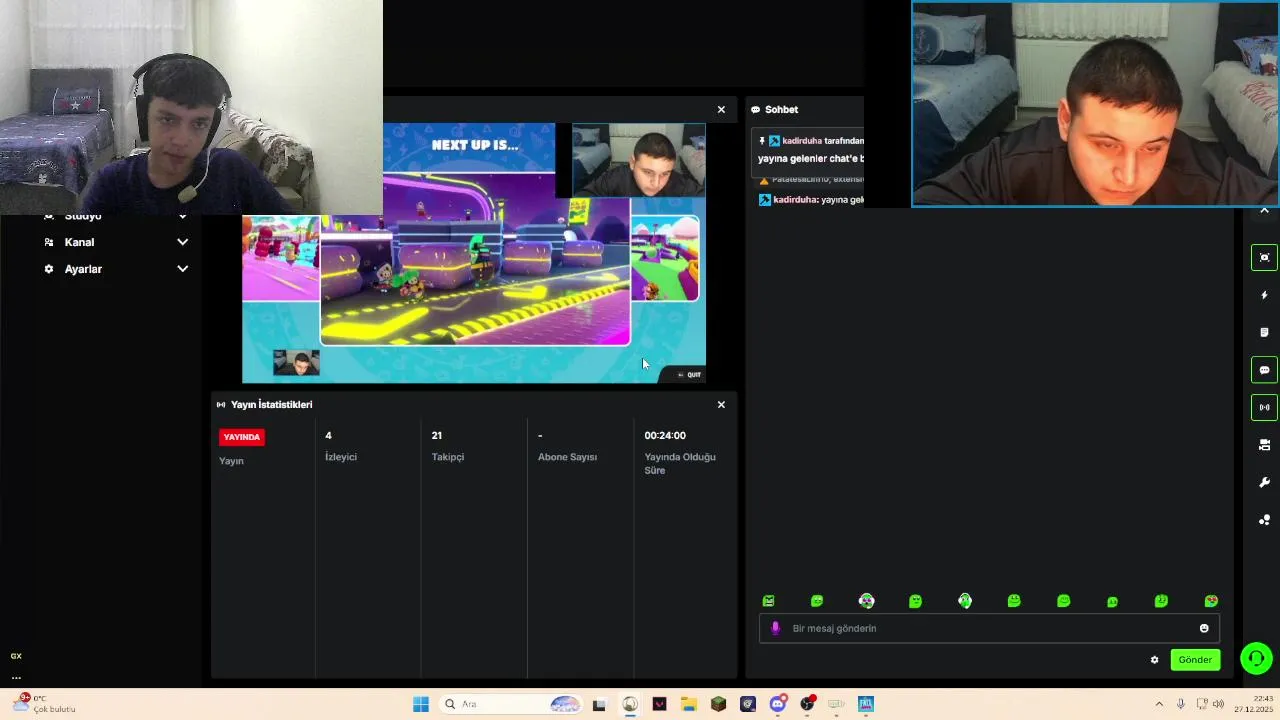Open the stream preview panel icon in sidebar
The image size is (1280, 720).
[x=1264, y=258]
